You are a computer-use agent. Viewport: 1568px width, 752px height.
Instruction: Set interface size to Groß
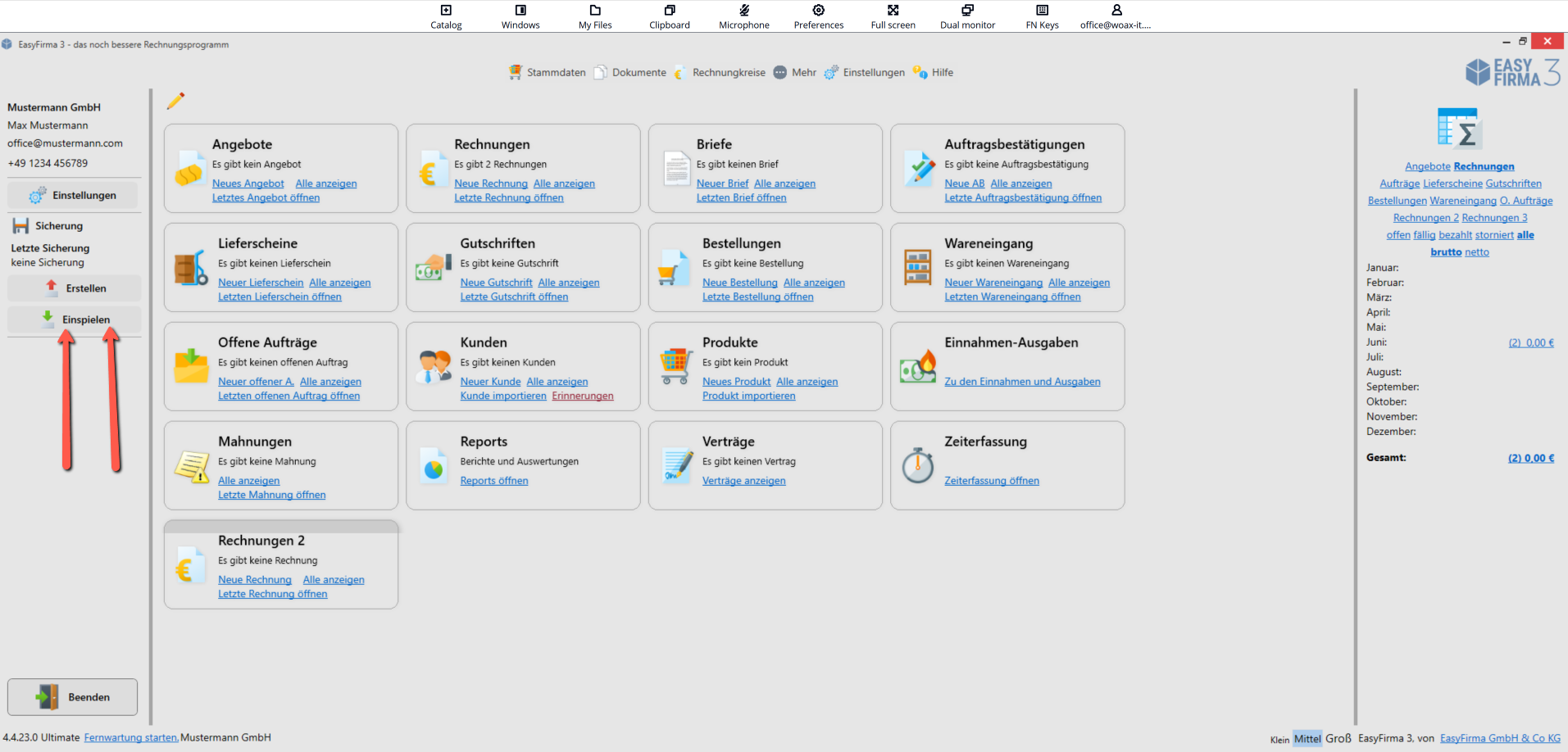pos(1338,738)
